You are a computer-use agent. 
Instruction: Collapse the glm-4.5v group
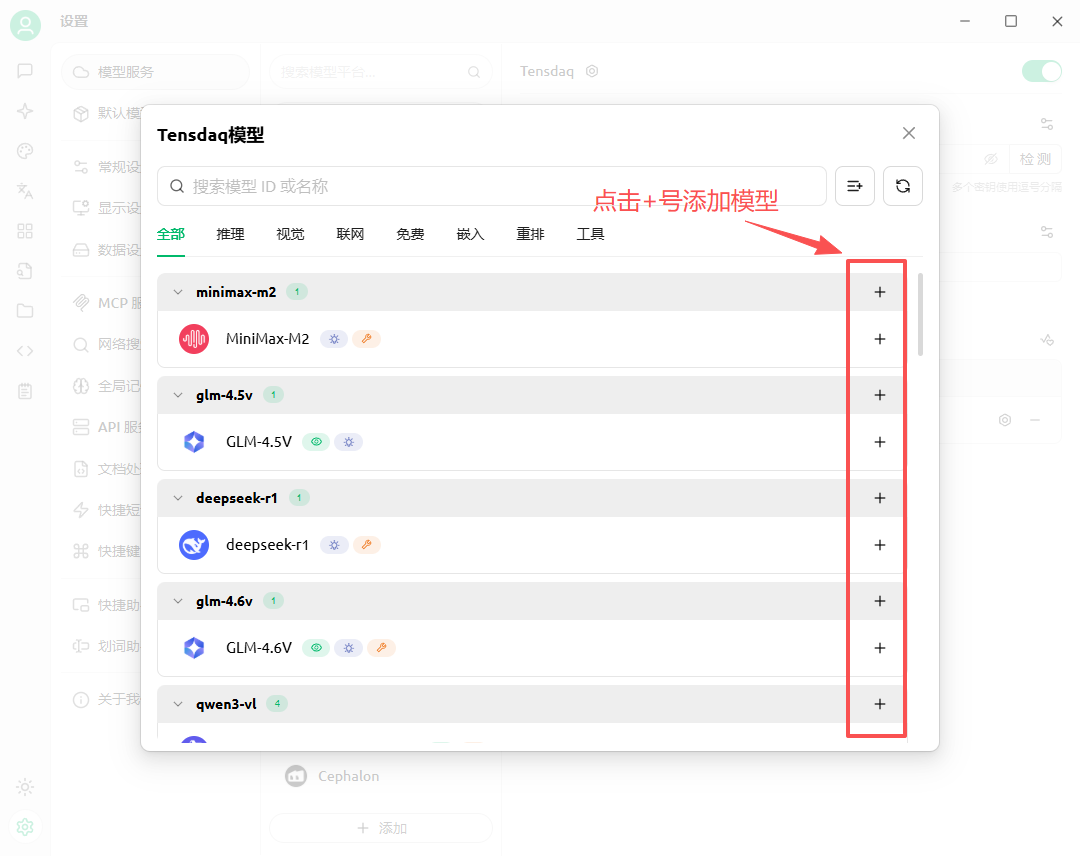(x=178, y=395)
